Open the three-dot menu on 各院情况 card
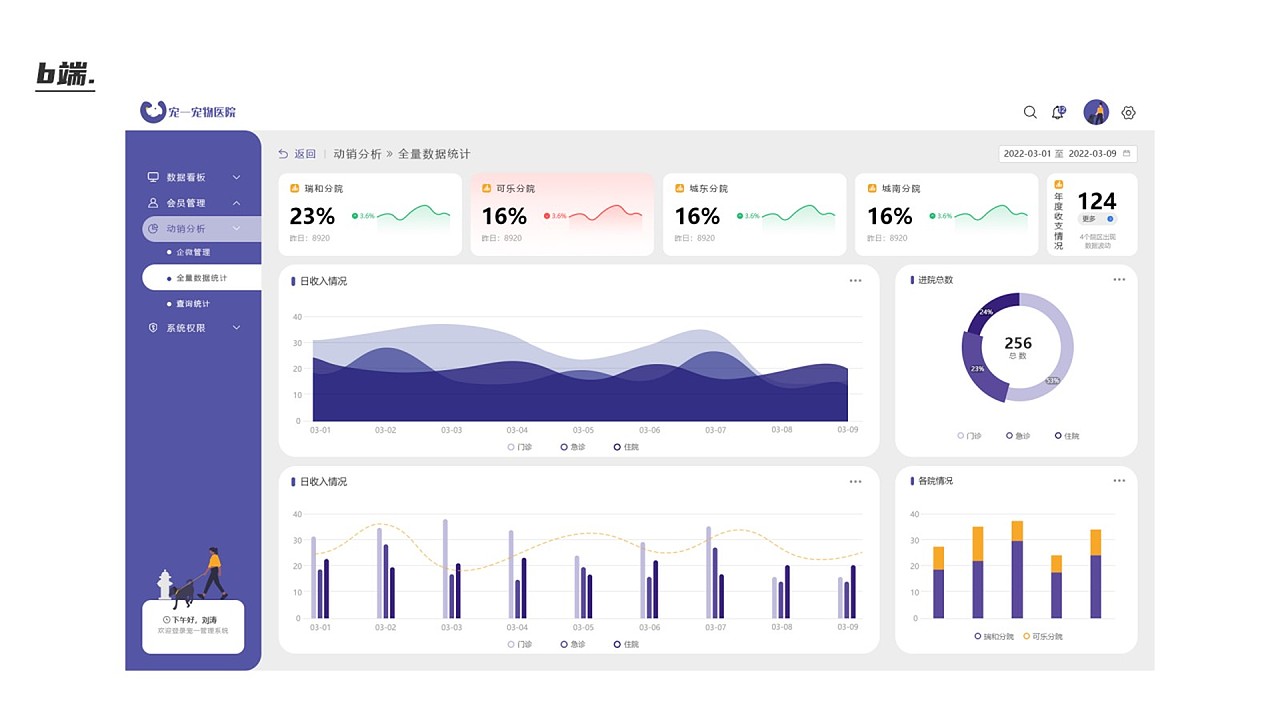 (x=1119, y=481)
